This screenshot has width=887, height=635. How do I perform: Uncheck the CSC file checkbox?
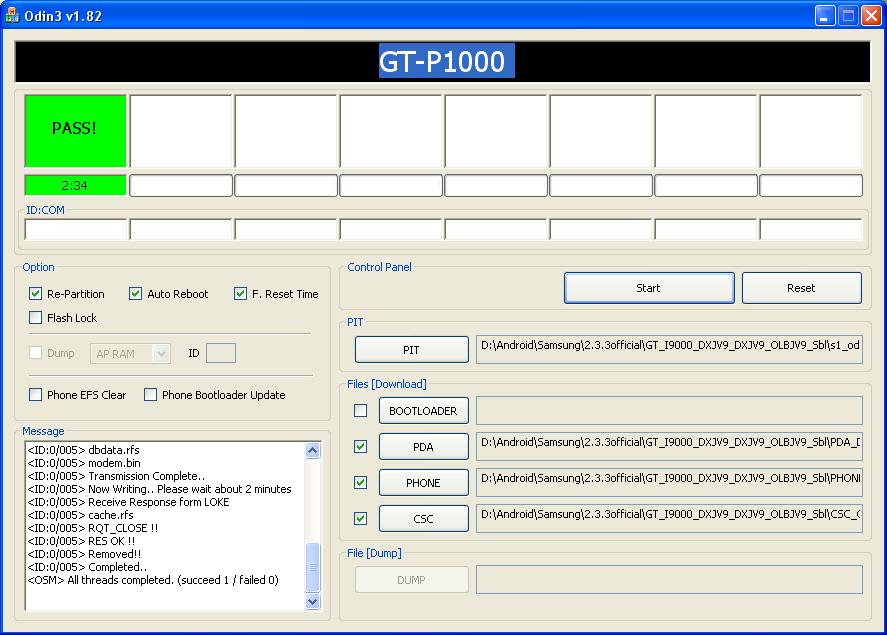click(x=360, y=519)
